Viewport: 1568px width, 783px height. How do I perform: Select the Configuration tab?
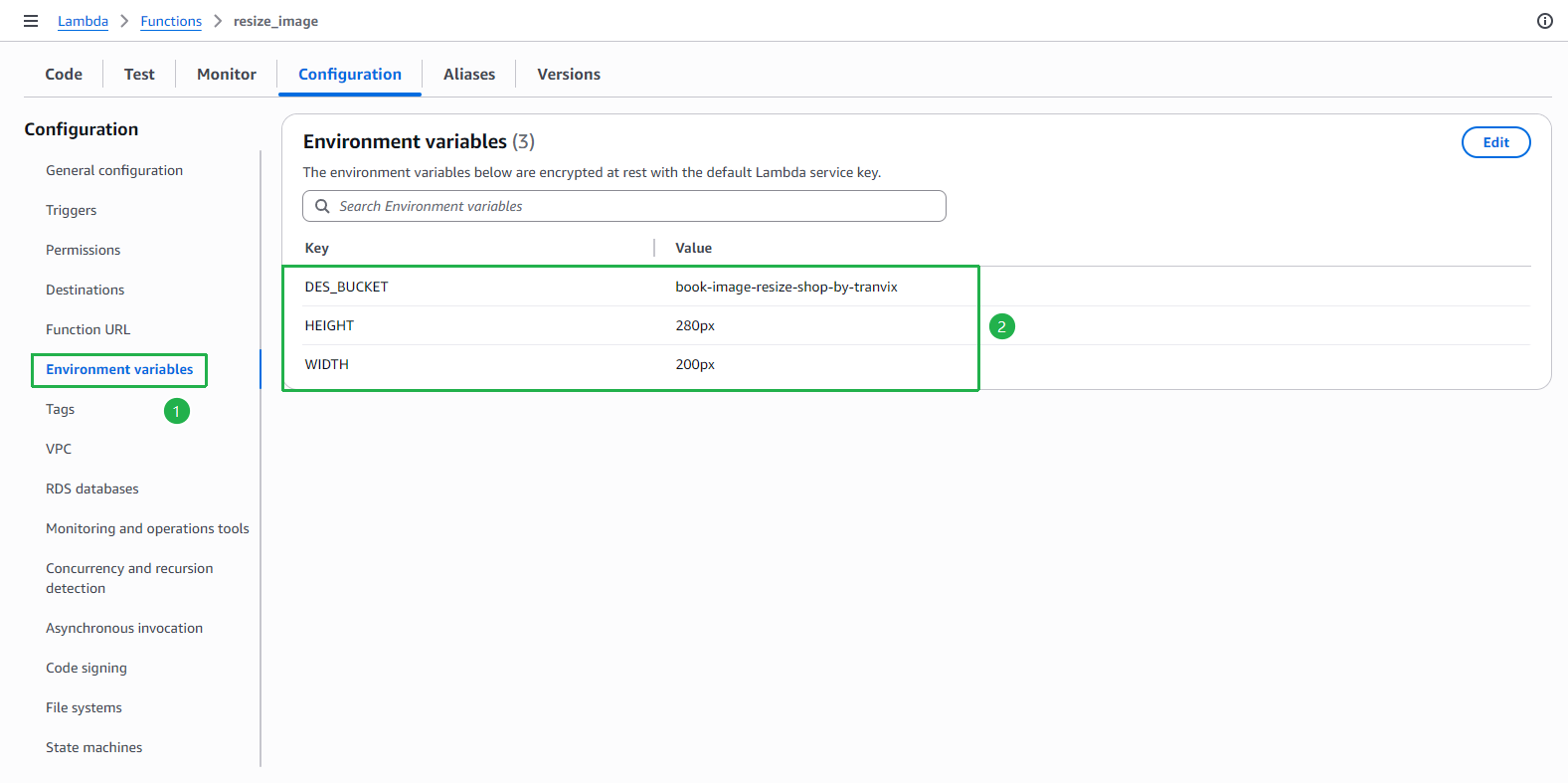(x=350, y=75)
